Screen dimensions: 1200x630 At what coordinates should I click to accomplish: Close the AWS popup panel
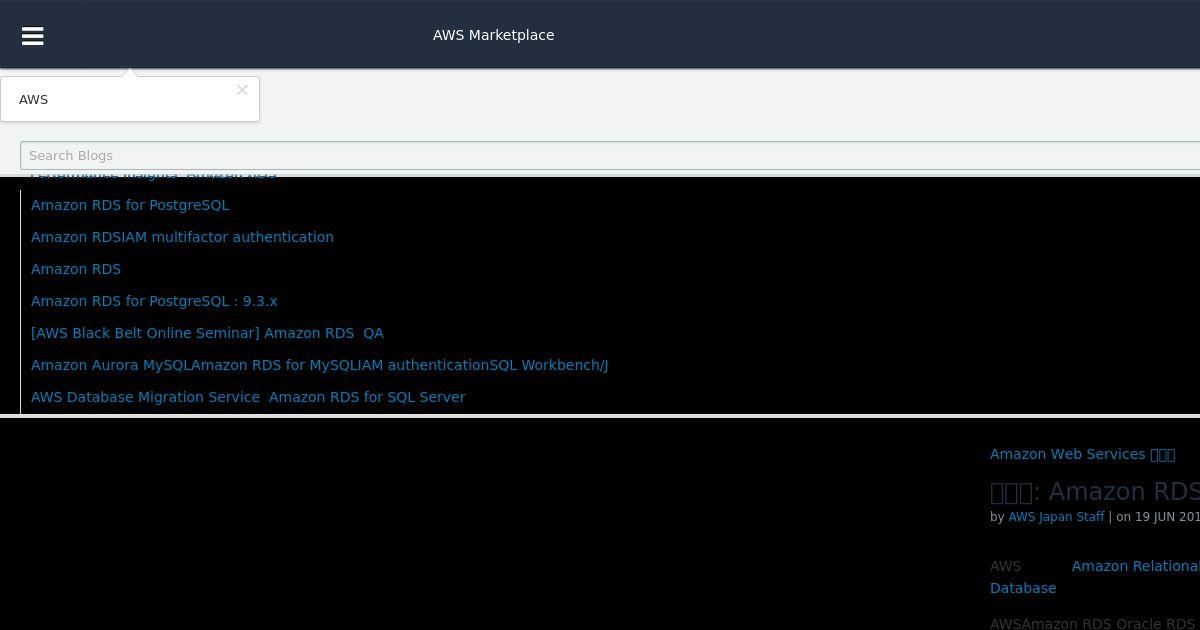[x=242, y=90]
